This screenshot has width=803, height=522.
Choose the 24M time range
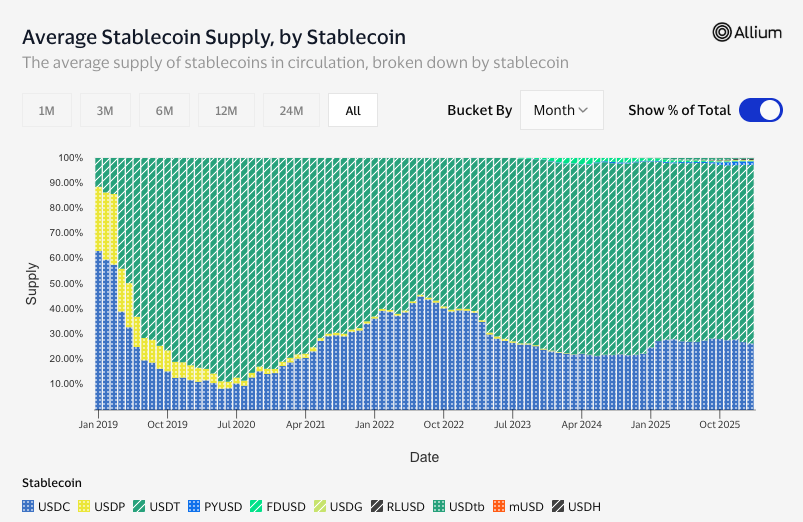290,111
